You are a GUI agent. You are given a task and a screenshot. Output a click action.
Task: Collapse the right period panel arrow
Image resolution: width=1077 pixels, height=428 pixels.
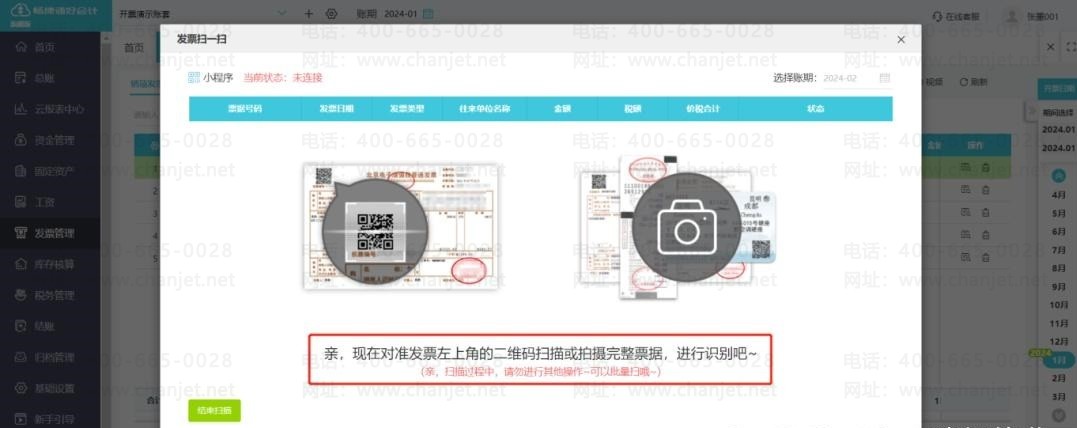pos(1030,111)
